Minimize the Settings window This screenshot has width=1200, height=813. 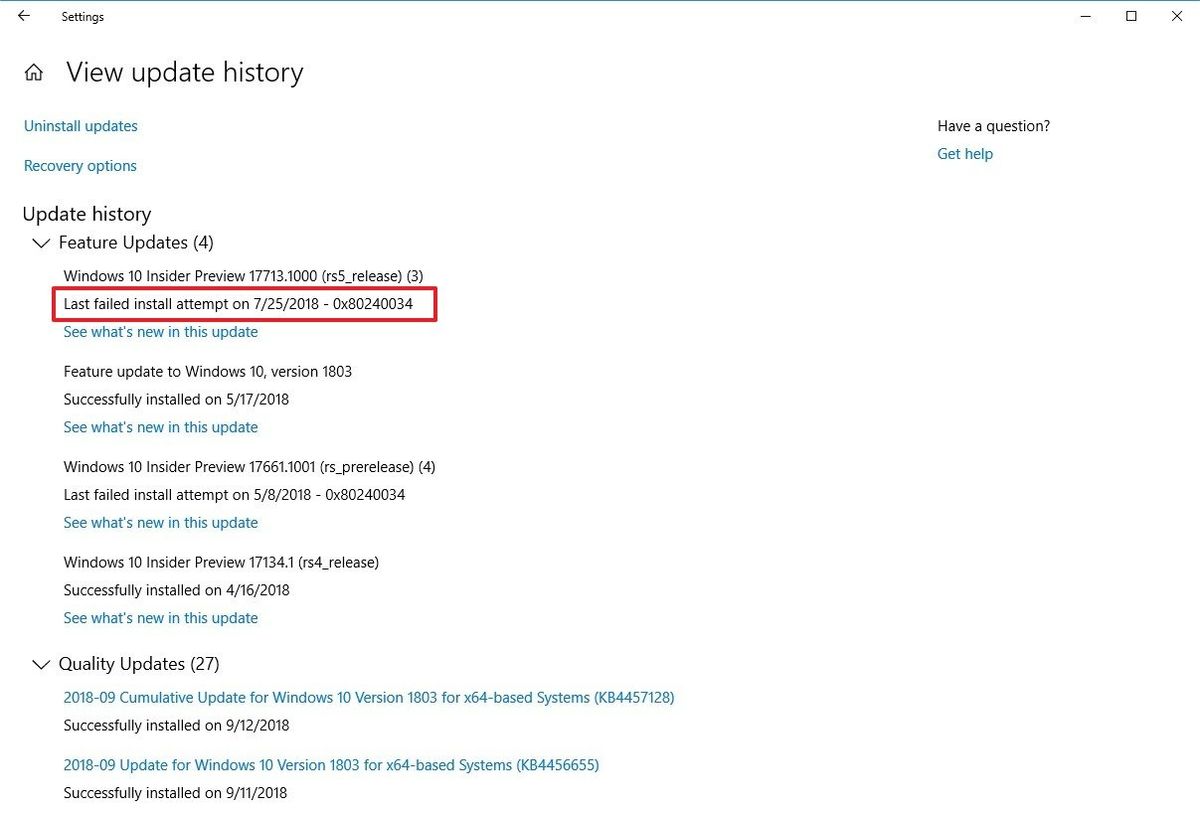click(x=1085, y=16)
